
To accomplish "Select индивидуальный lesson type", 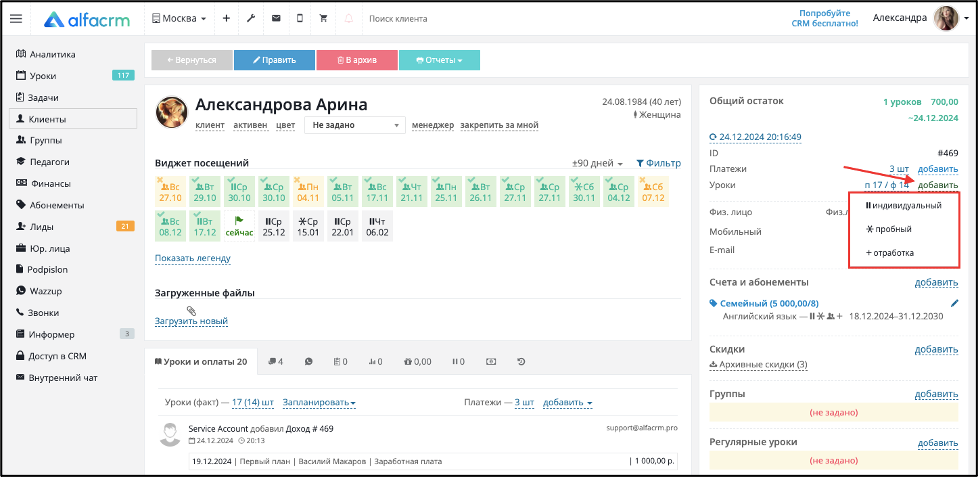I will 903,205.
